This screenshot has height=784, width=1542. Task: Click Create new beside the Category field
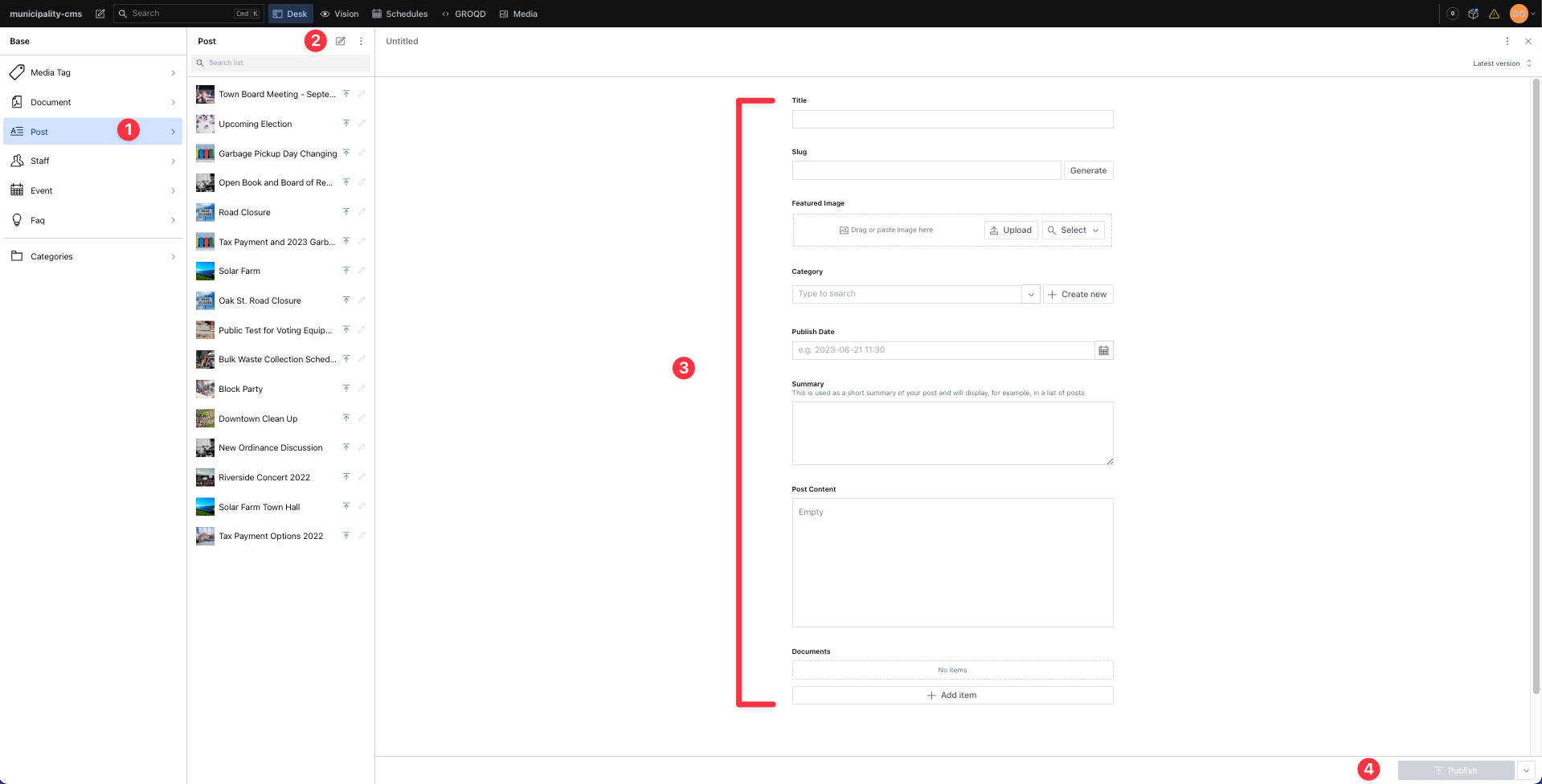(1077, 294)
